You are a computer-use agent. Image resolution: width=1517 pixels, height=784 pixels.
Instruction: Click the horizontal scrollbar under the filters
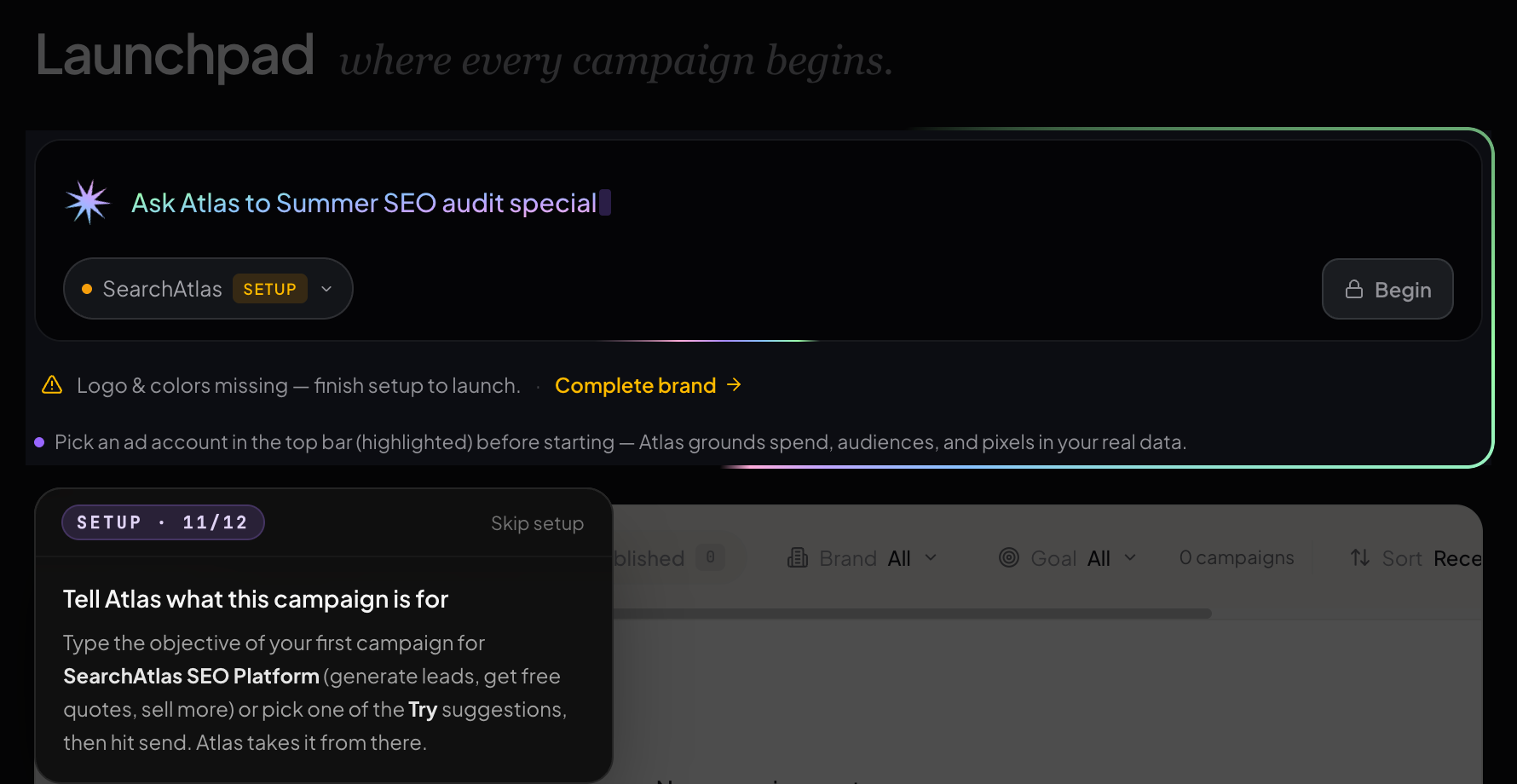[x=912, y=614]
